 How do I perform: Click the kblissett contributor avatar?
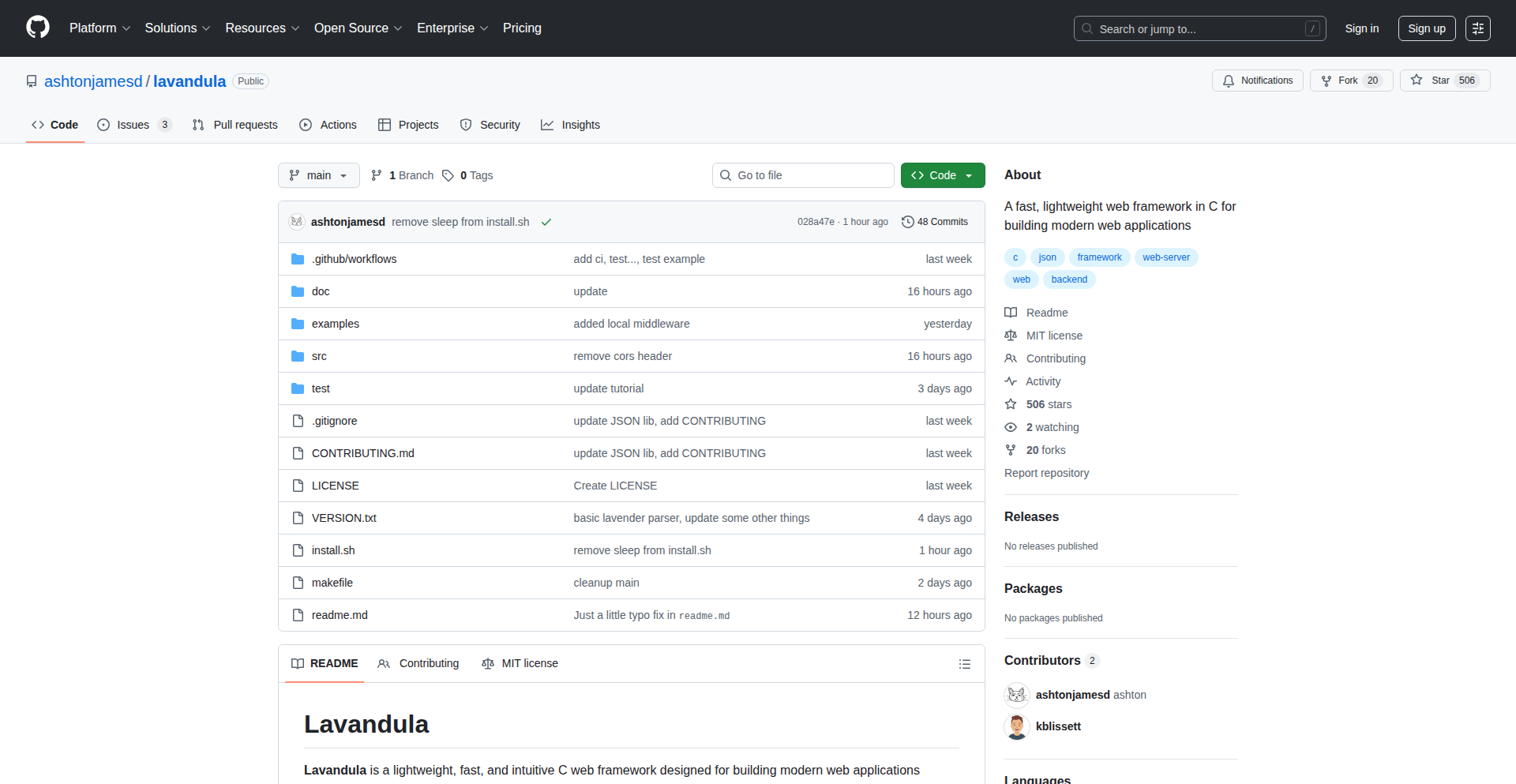click(x=1017, y=726)
